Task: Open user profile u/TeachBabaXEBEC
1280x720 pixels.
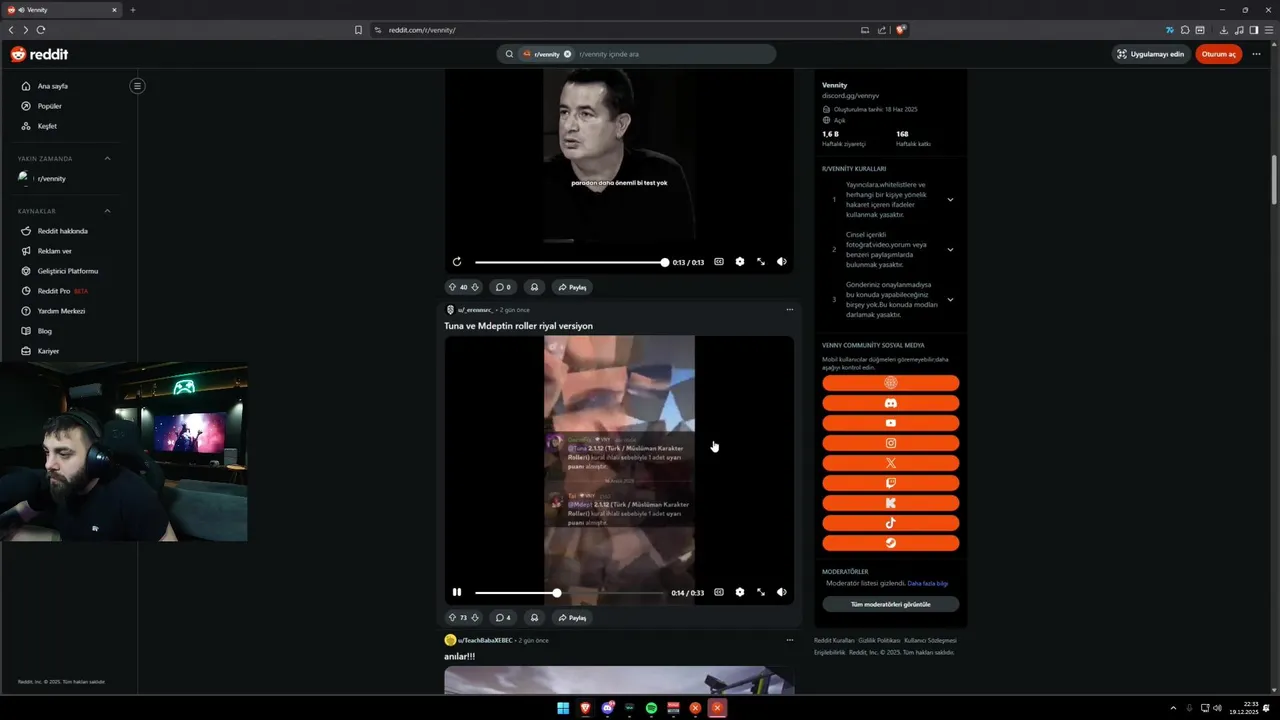Action: (485, 640)
